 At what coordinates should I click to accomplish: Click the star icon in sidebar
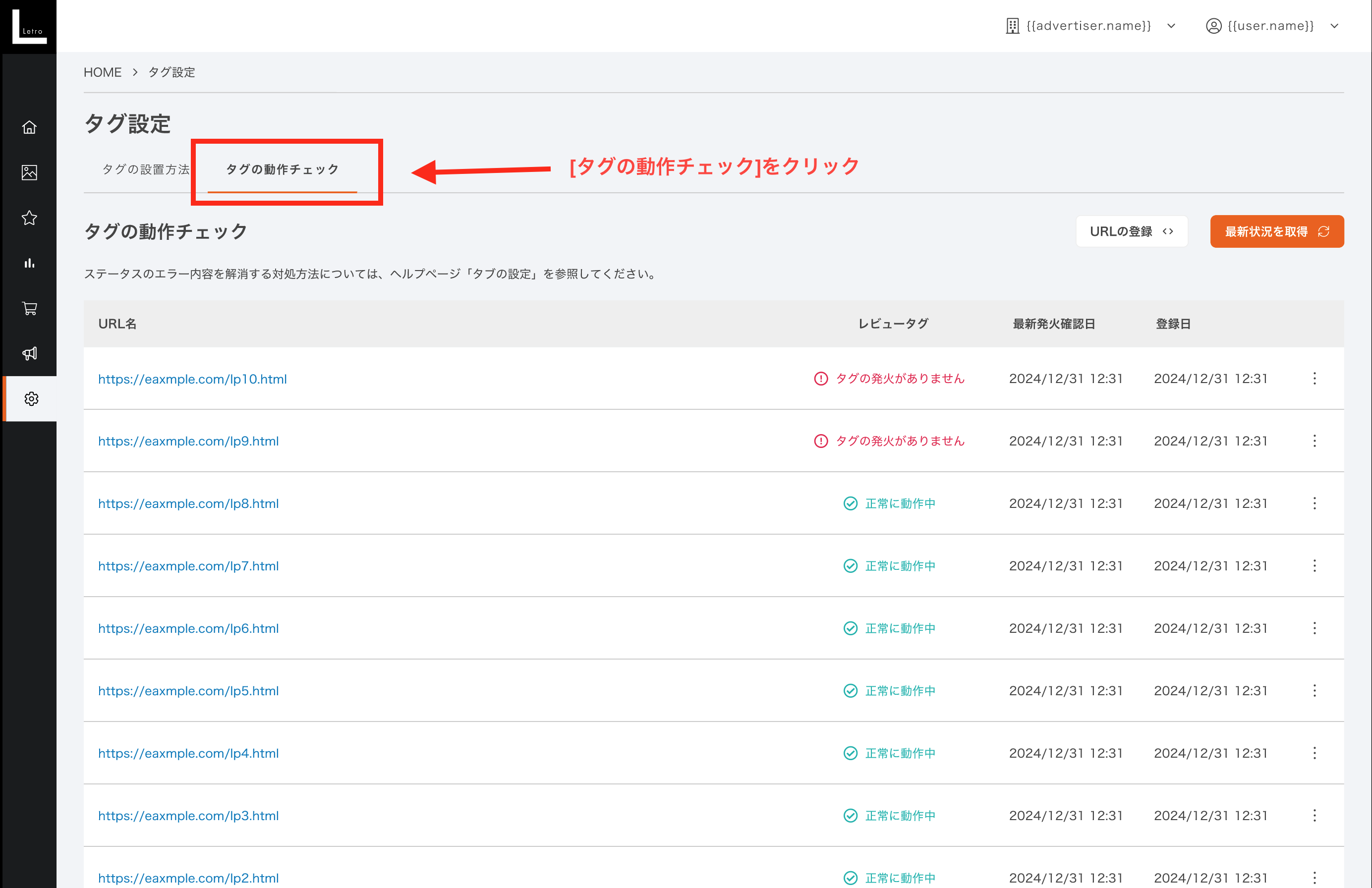coord(29,218)
